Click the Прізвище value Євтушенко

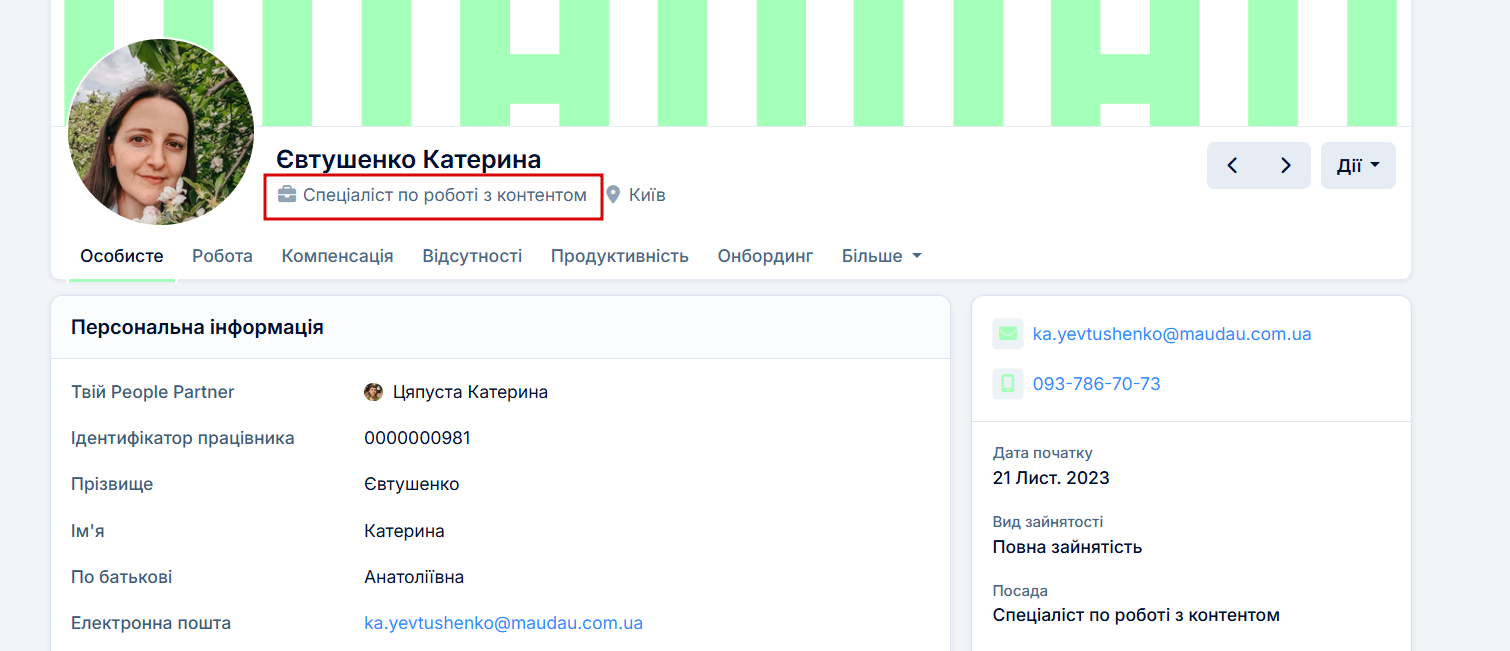pyautogui.click(x=412, y=484)
